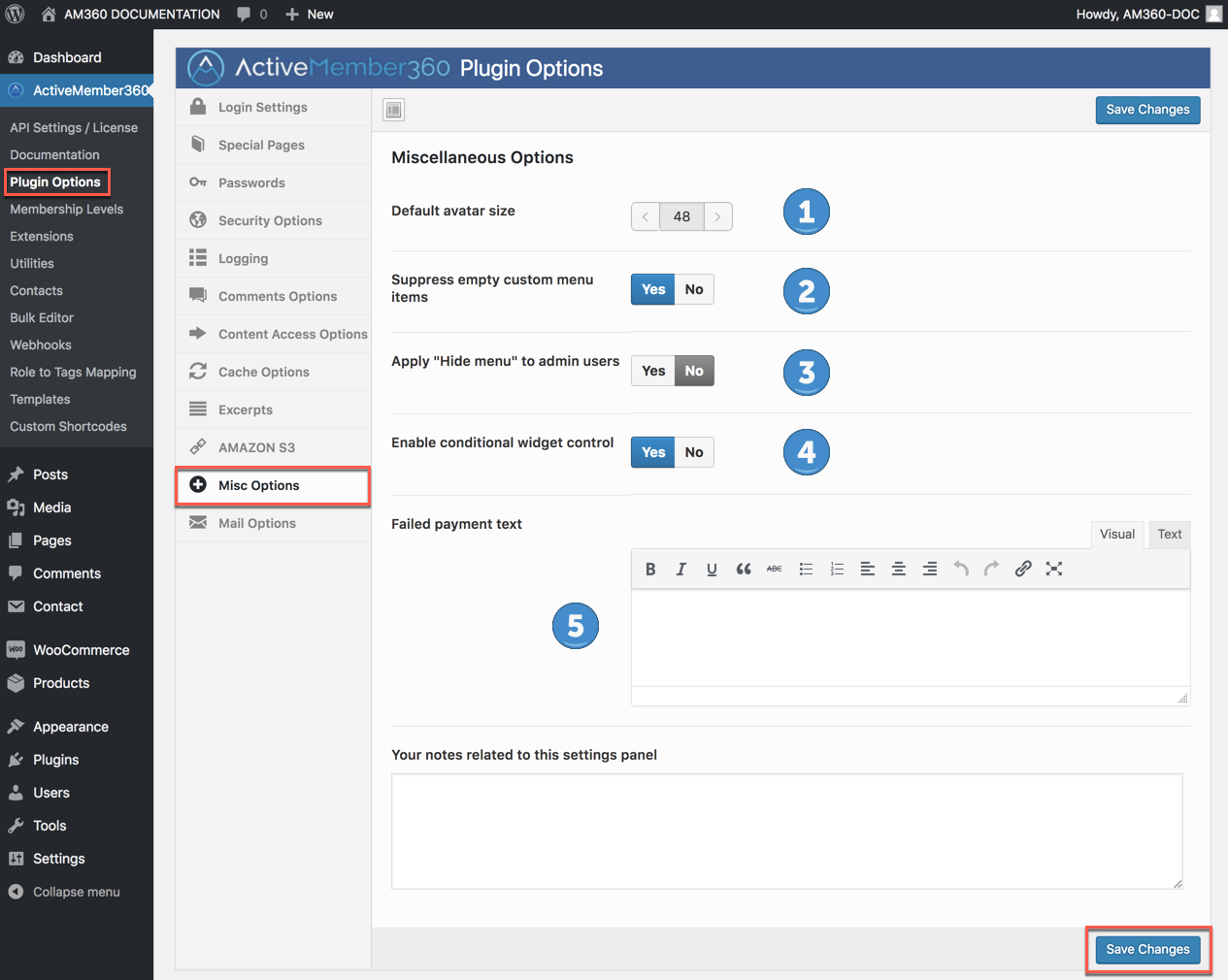Apply italic formatting in the editor
Screen dimensions: 1228x980
(681, 570)
